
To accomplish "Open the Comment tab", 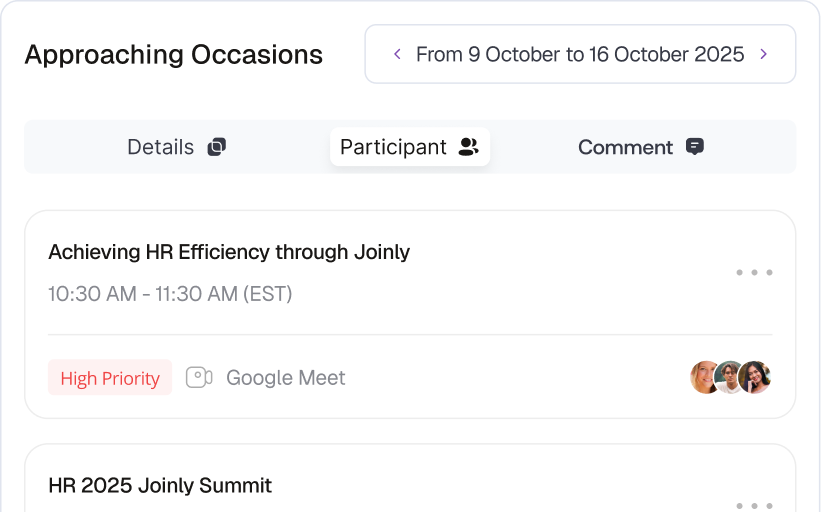I will coord(625,147).
